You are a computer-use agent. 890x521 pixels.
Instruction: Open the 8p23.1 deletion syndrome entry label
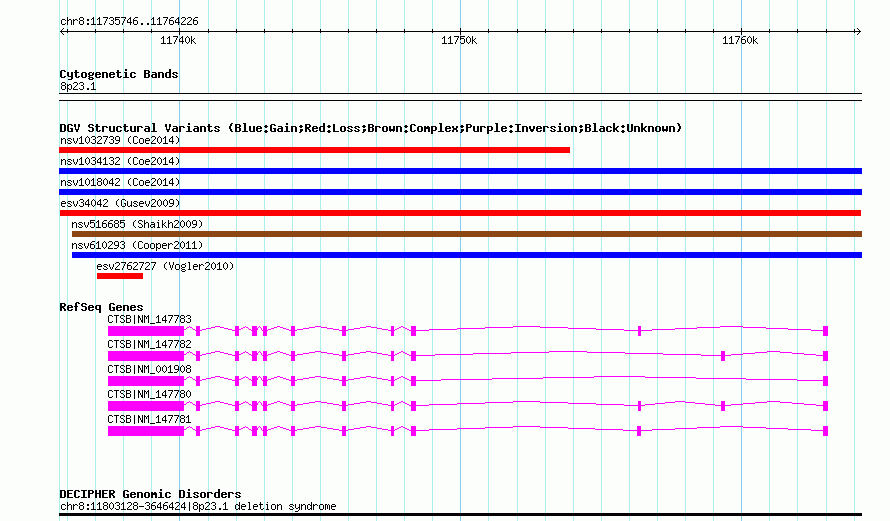198,506
